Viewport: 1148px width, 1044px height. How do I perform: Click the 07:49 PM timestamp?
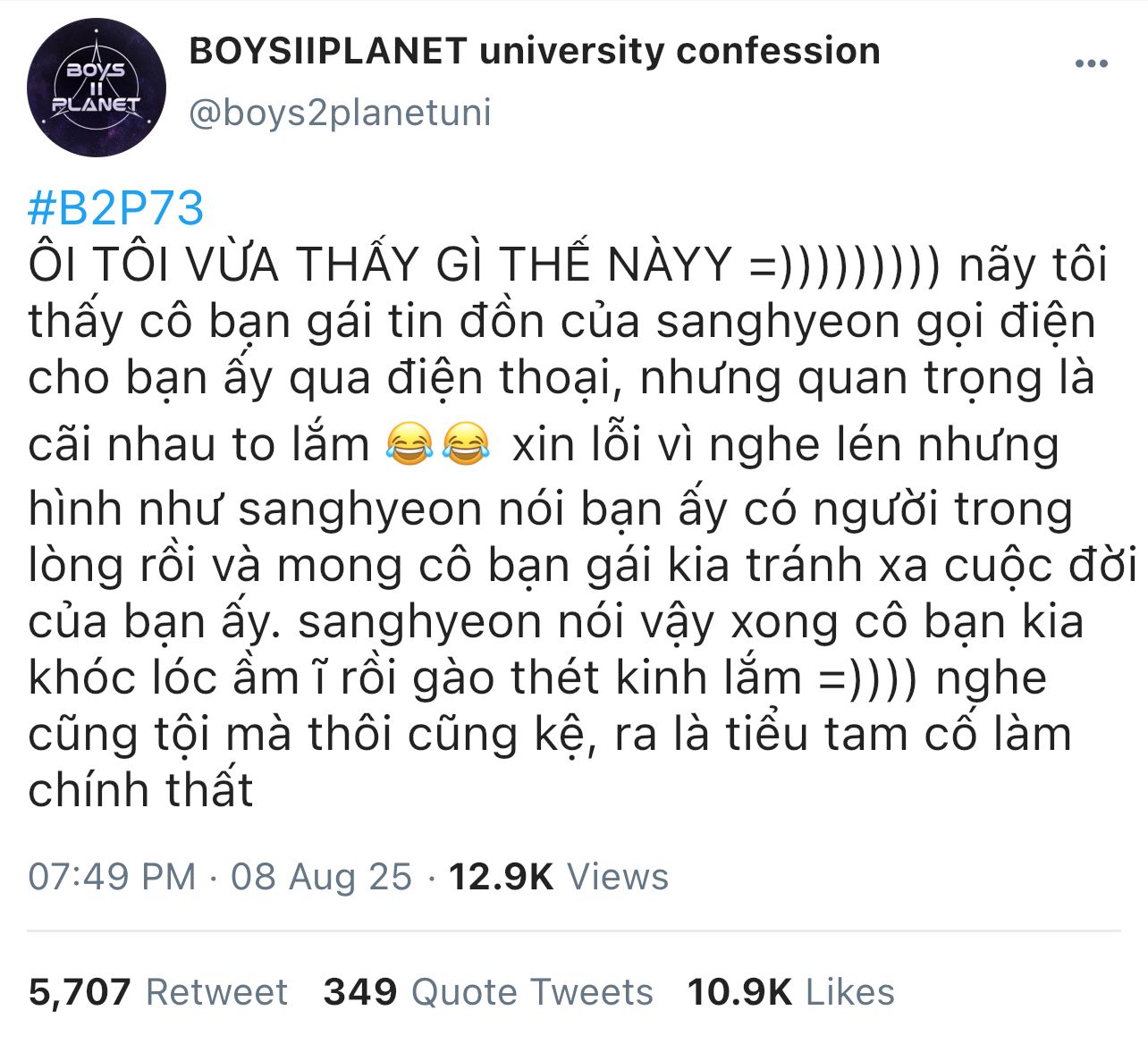pyautogui.click(x=112, y=877)
